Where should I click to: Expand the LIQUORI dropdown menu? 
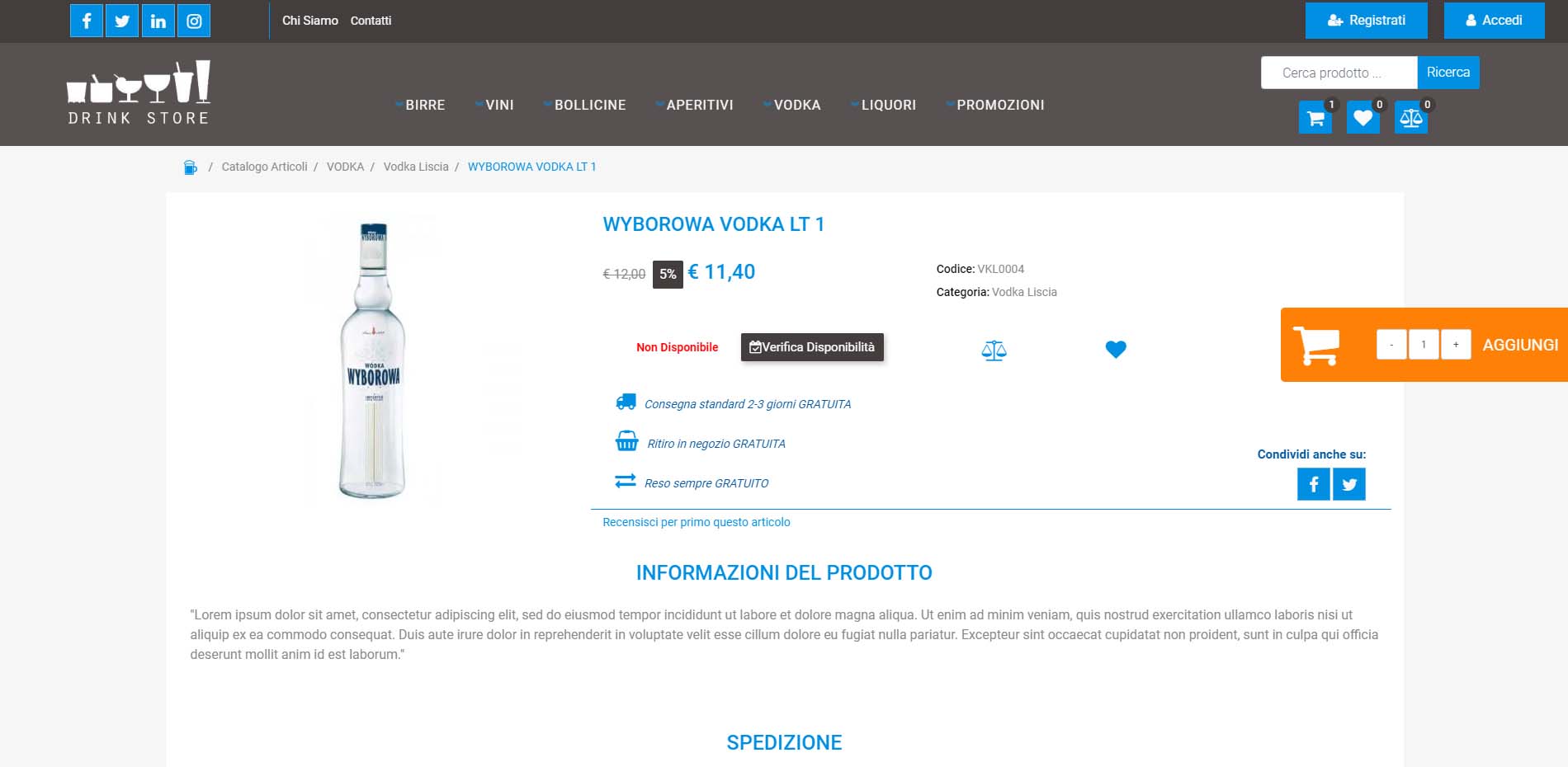[884, 105]
